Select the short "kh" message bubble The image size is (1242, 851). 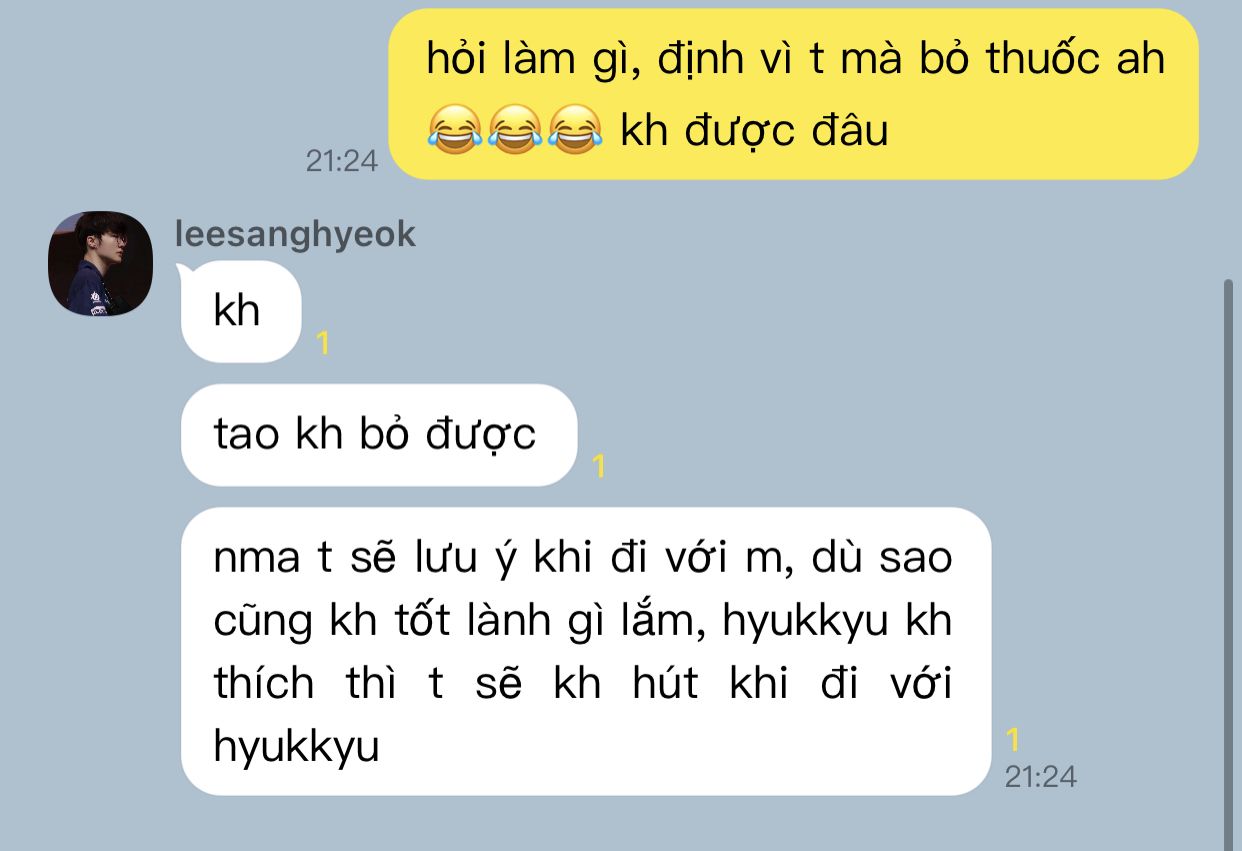click(240, 312)
